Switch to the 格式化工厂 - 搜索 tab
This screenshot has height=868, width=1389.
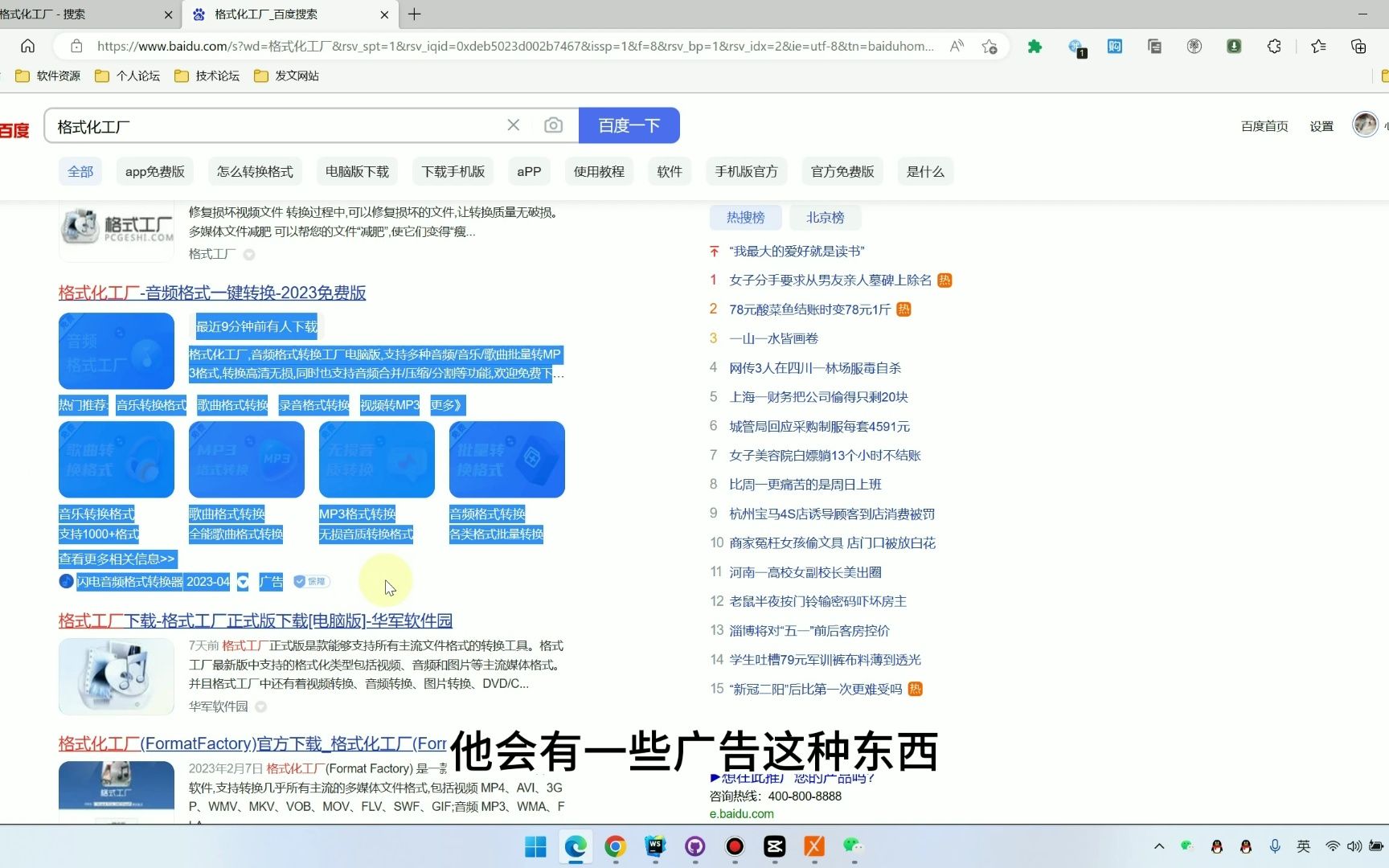click(84, 14)
